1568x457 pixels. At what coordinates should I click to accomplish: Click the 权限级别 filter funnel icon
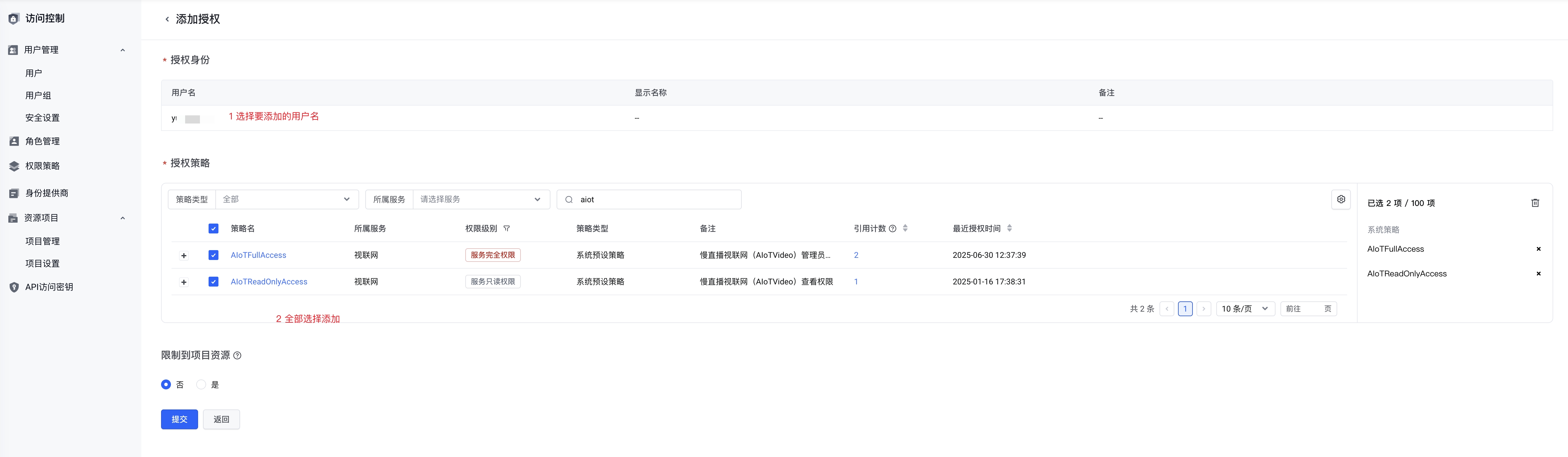tap(506, 228)
